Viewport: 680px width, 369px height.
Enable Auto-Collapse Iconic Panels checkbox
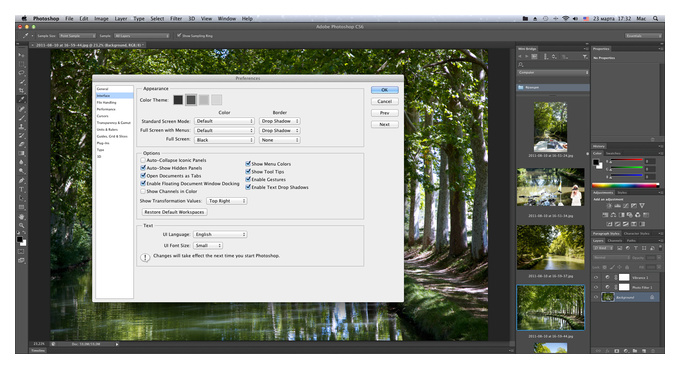coord(143,160)
